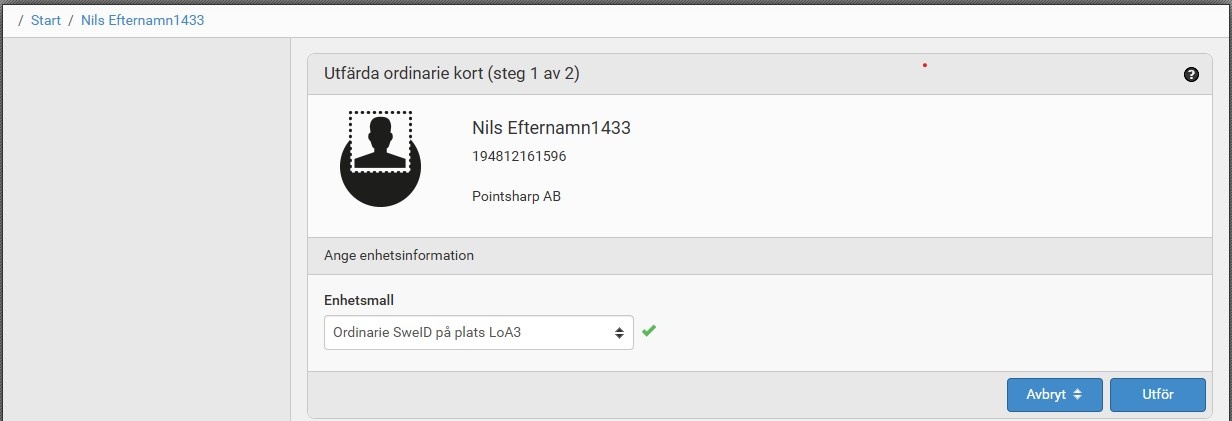Open the Nils Efternamn1433 breadcrumb link
This screenshot has height=421, width=1232.
142,20
